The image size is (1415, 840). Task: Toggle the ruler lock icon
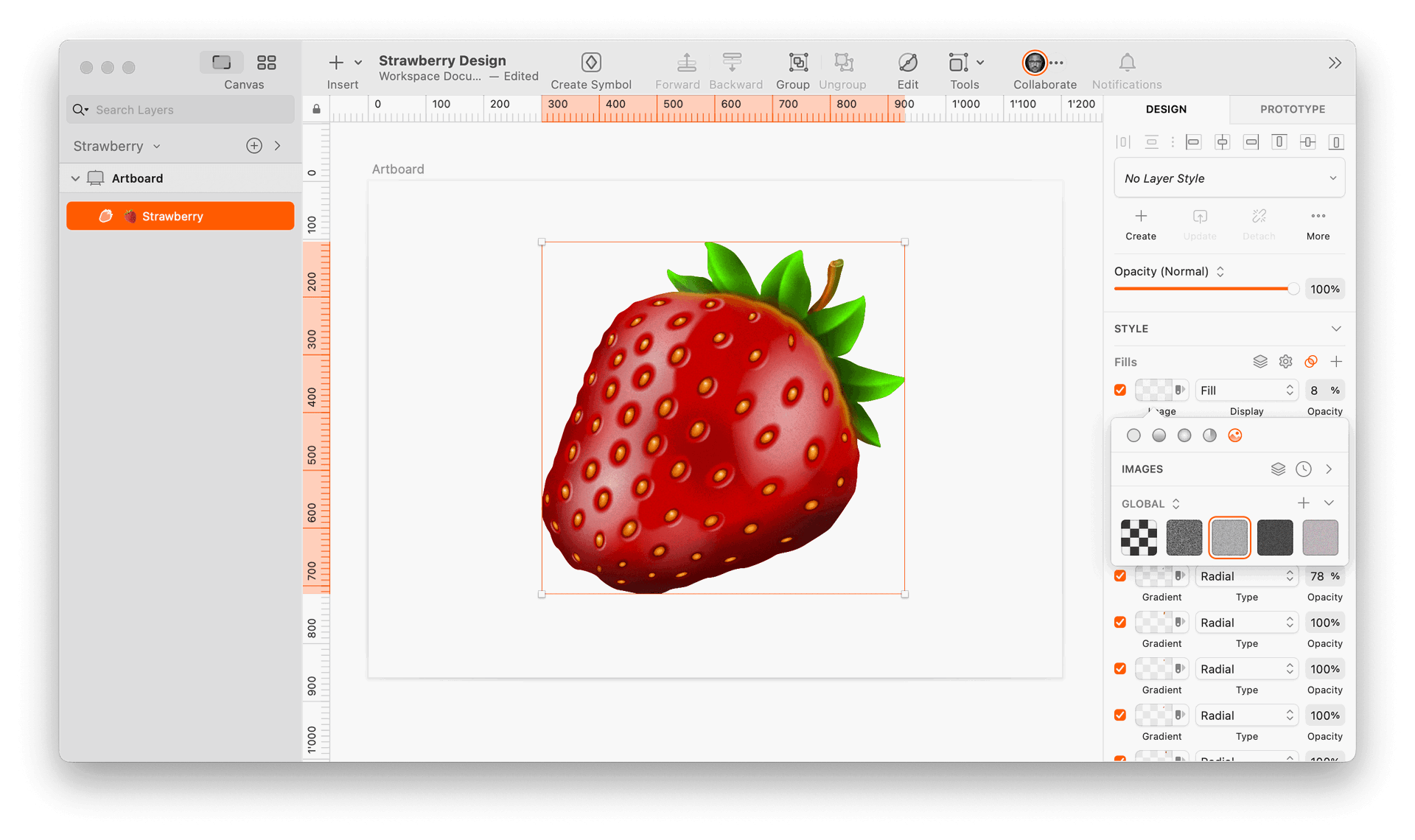(316, 109)
